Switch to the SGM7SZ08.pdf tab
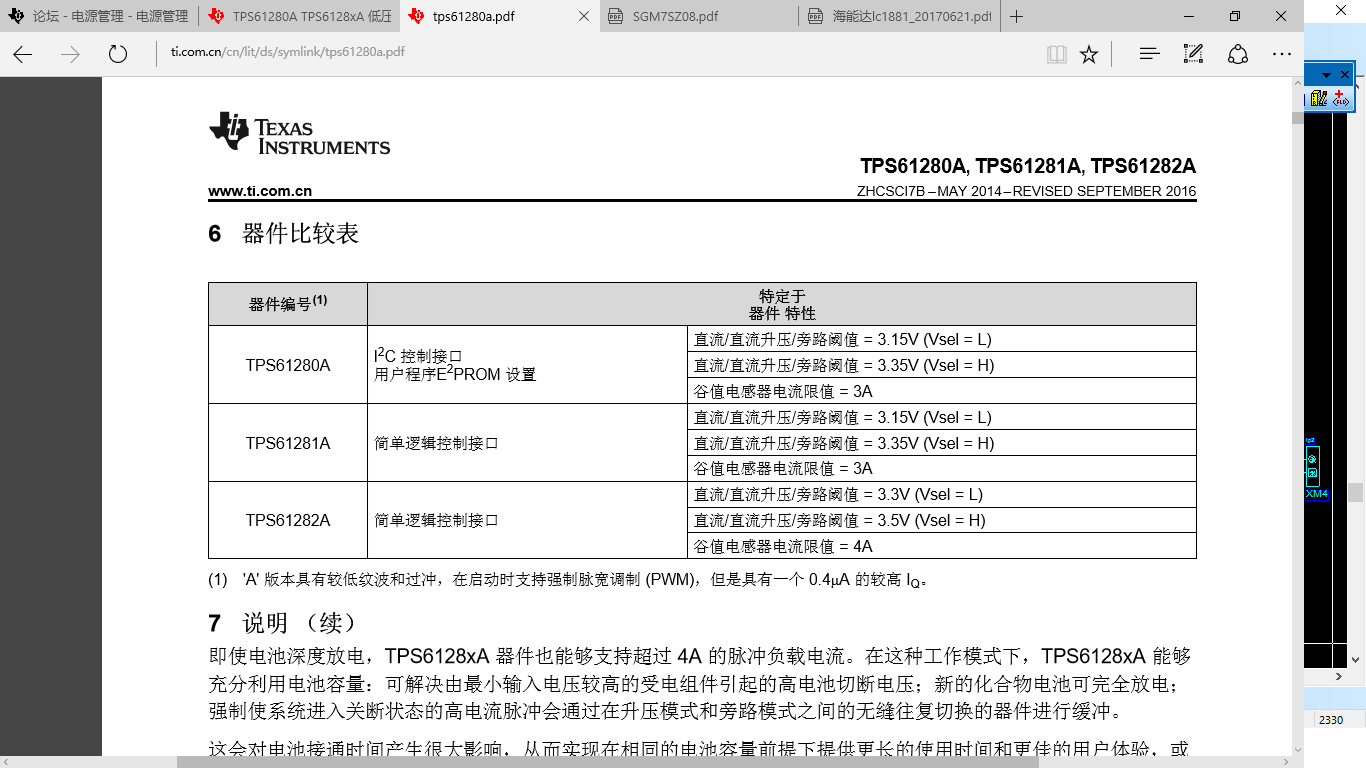Image resolution: width=1366 pixels, height=768 pixels. [700, 16]
